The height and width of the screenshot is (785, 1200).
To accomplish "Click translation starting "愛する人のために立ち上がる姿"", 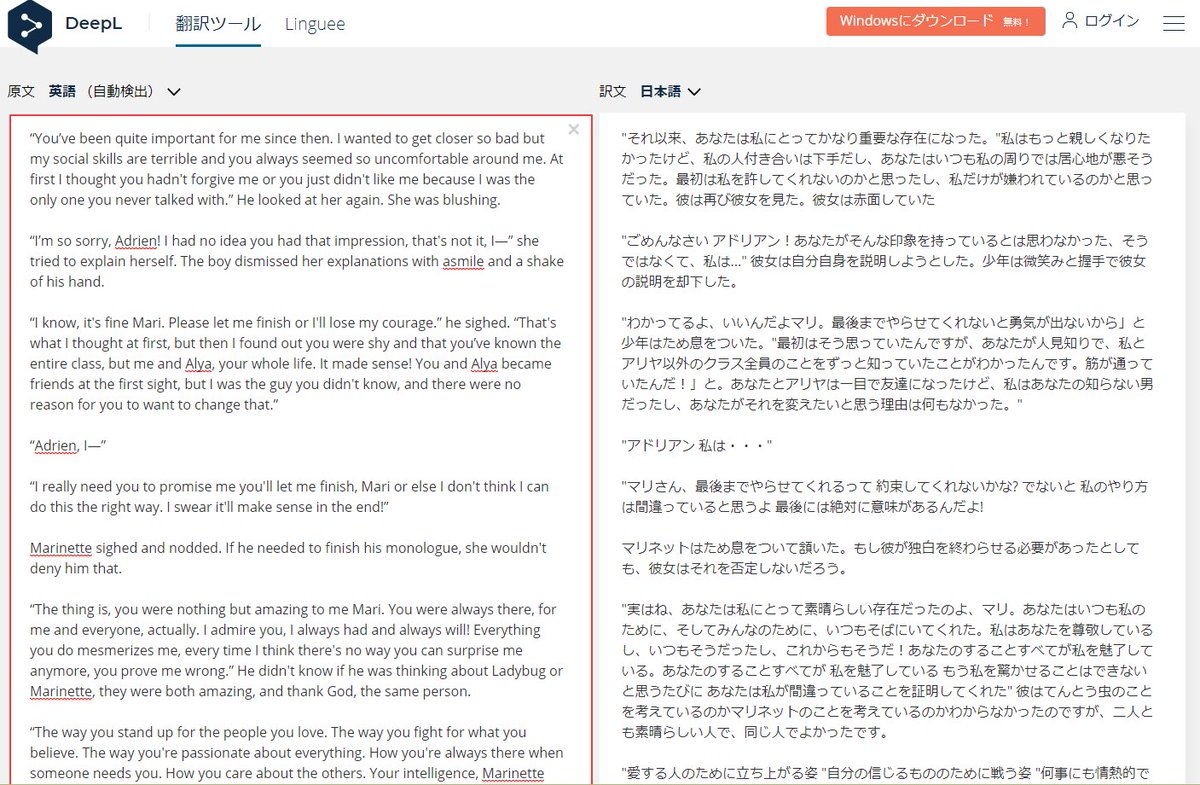I will click(x=886, y=773).
